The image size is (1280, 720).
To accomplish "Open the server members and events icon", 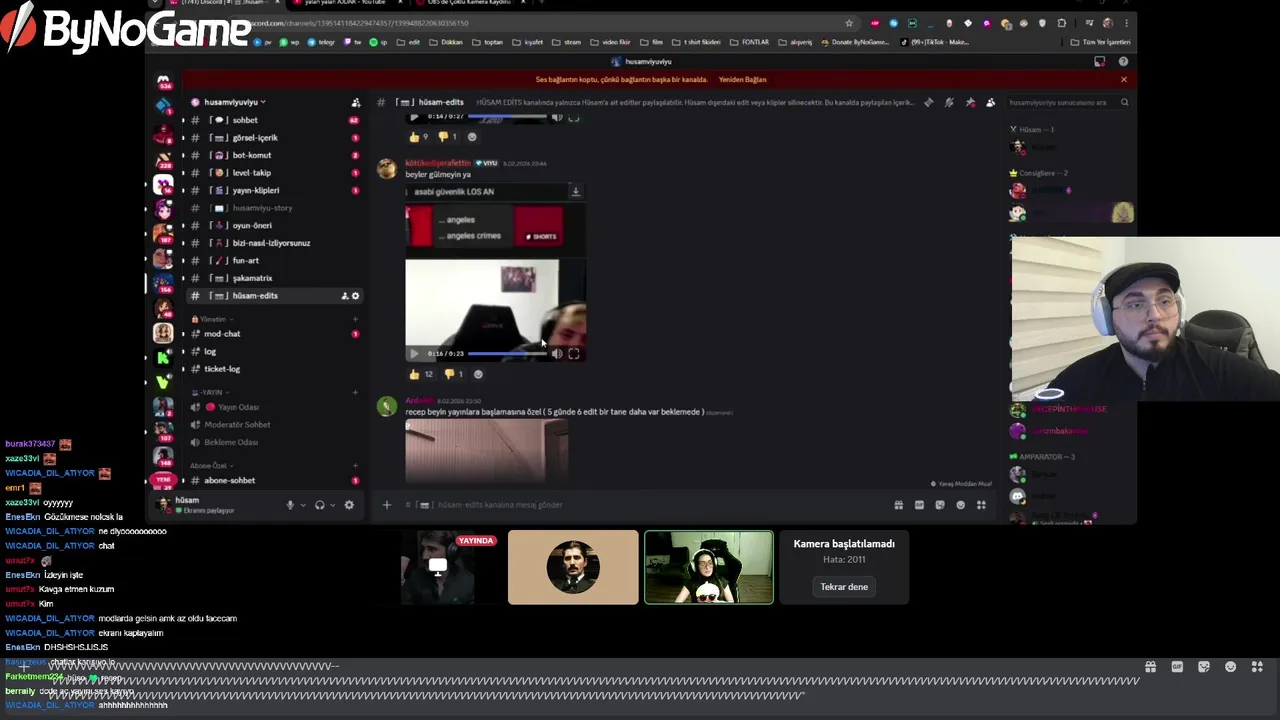I will 355,102.
